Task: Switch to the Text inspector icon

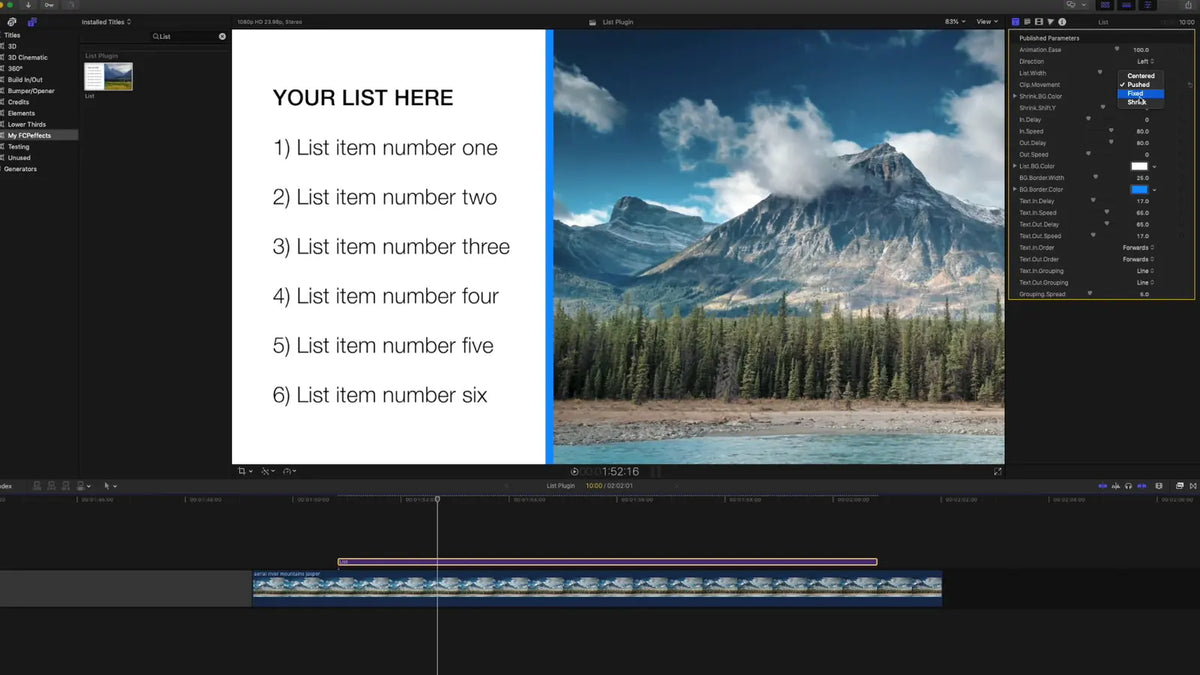Action: (1027, 21)
